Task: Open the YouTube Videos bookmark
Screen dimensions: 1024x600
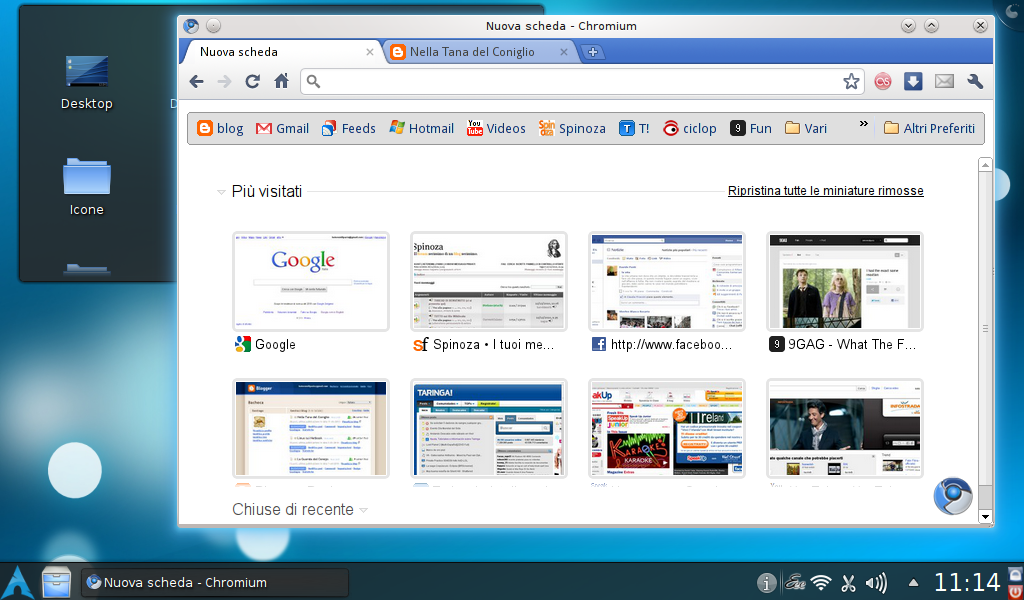Action: point(496,129)
